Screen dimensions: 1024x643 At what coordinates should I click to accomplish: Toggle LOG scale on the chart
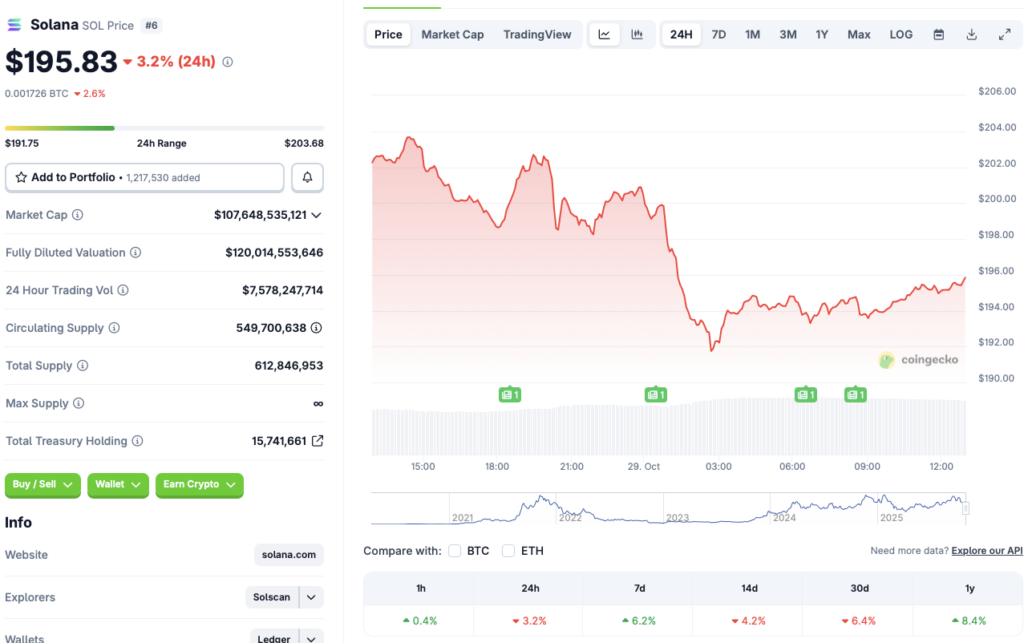coord(900,33)
